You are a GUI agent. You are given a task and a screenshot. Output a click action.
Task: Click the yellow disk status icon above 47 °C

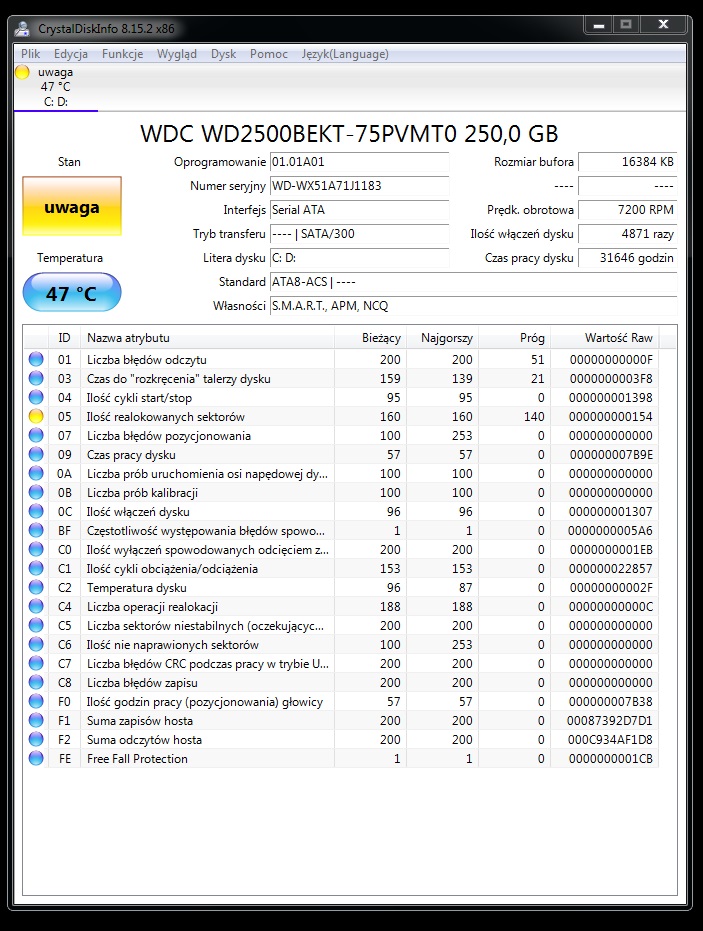(x=23, y=72)
